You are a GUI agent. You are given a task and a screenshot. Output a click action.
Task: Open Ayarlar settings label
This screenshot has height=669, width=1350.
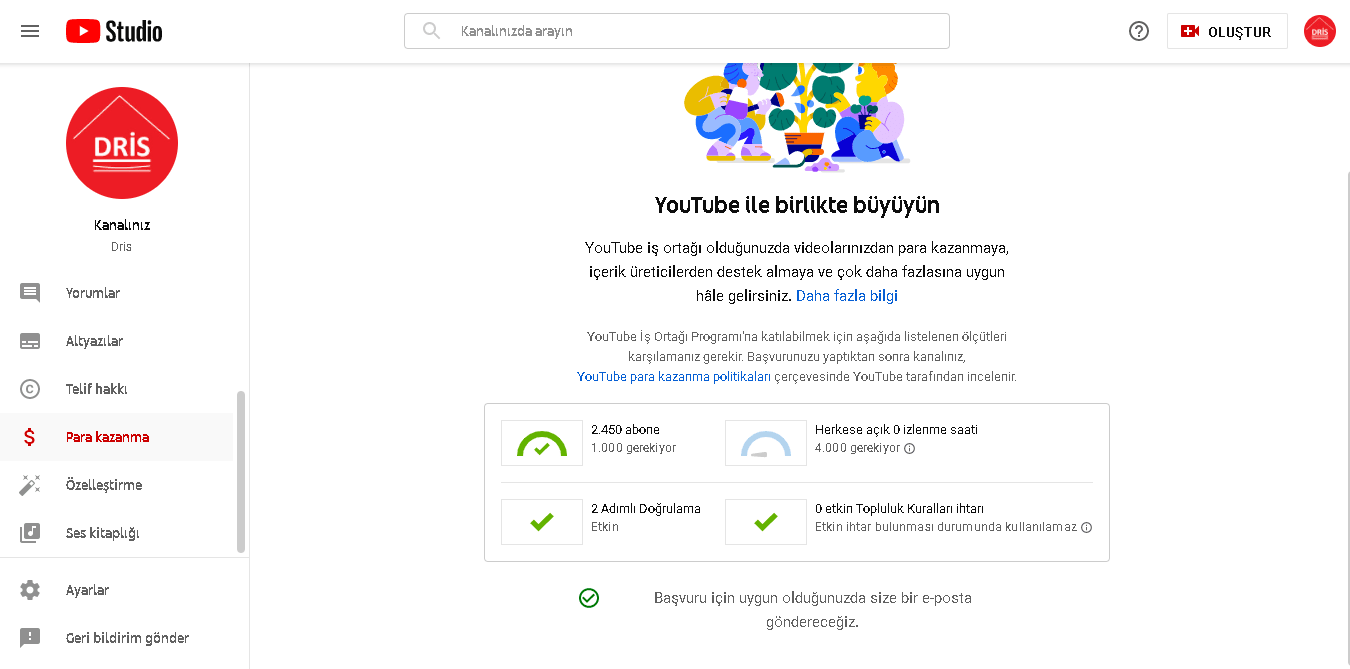[x=87, y=590]
